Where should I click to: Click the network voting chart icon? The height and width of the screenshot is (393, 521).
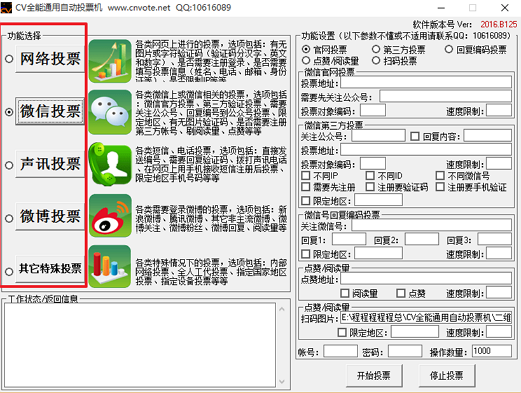coord(110,61)
